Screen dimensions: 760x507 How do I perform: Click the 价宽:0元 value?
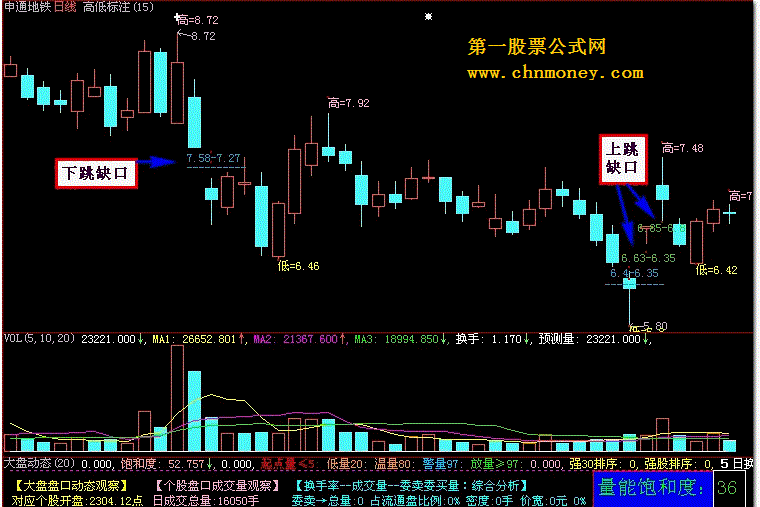click(x=543, y=500)
